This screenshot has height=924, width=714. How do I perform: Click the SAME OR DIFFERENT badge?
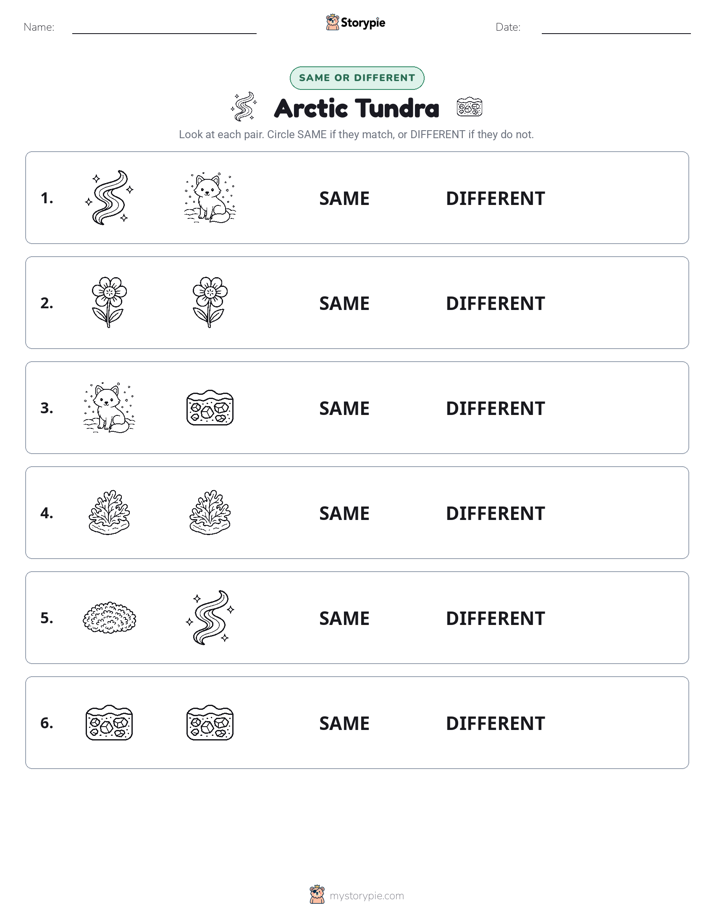(x=357, y=78)
